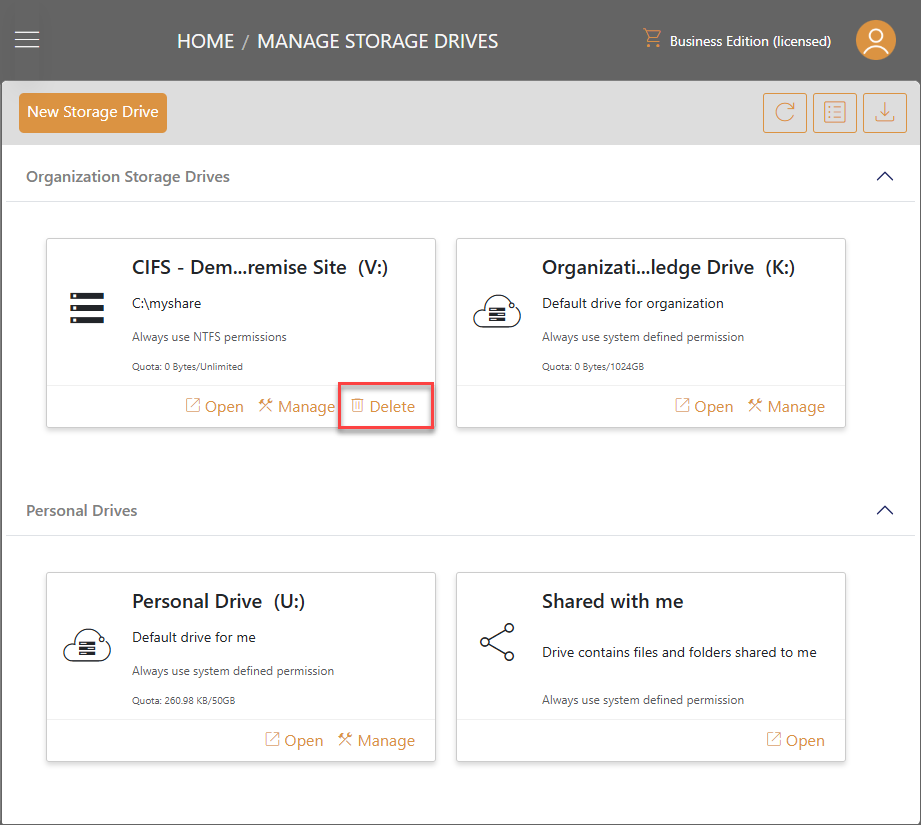Click the HOME breadcrumb link

point(206,42)
